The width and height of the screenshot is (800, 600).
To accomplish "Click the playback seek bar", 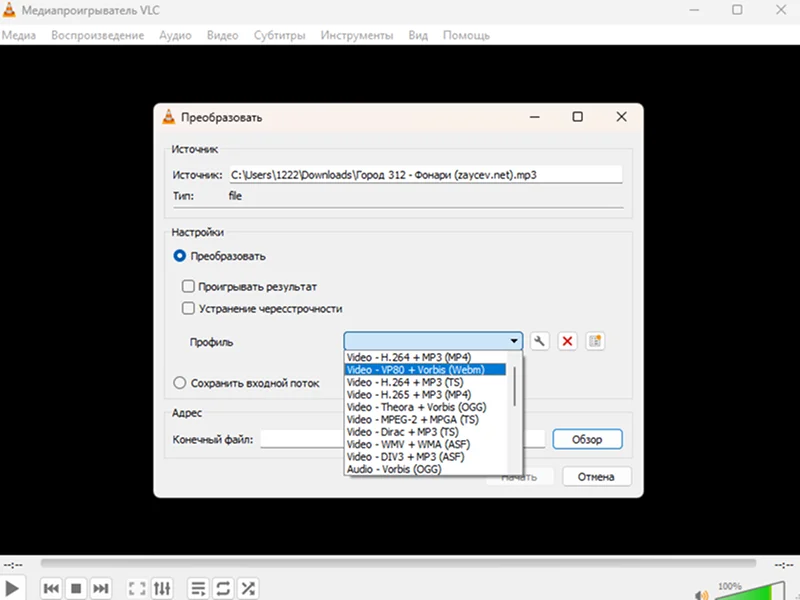I will tap(398, 563).
